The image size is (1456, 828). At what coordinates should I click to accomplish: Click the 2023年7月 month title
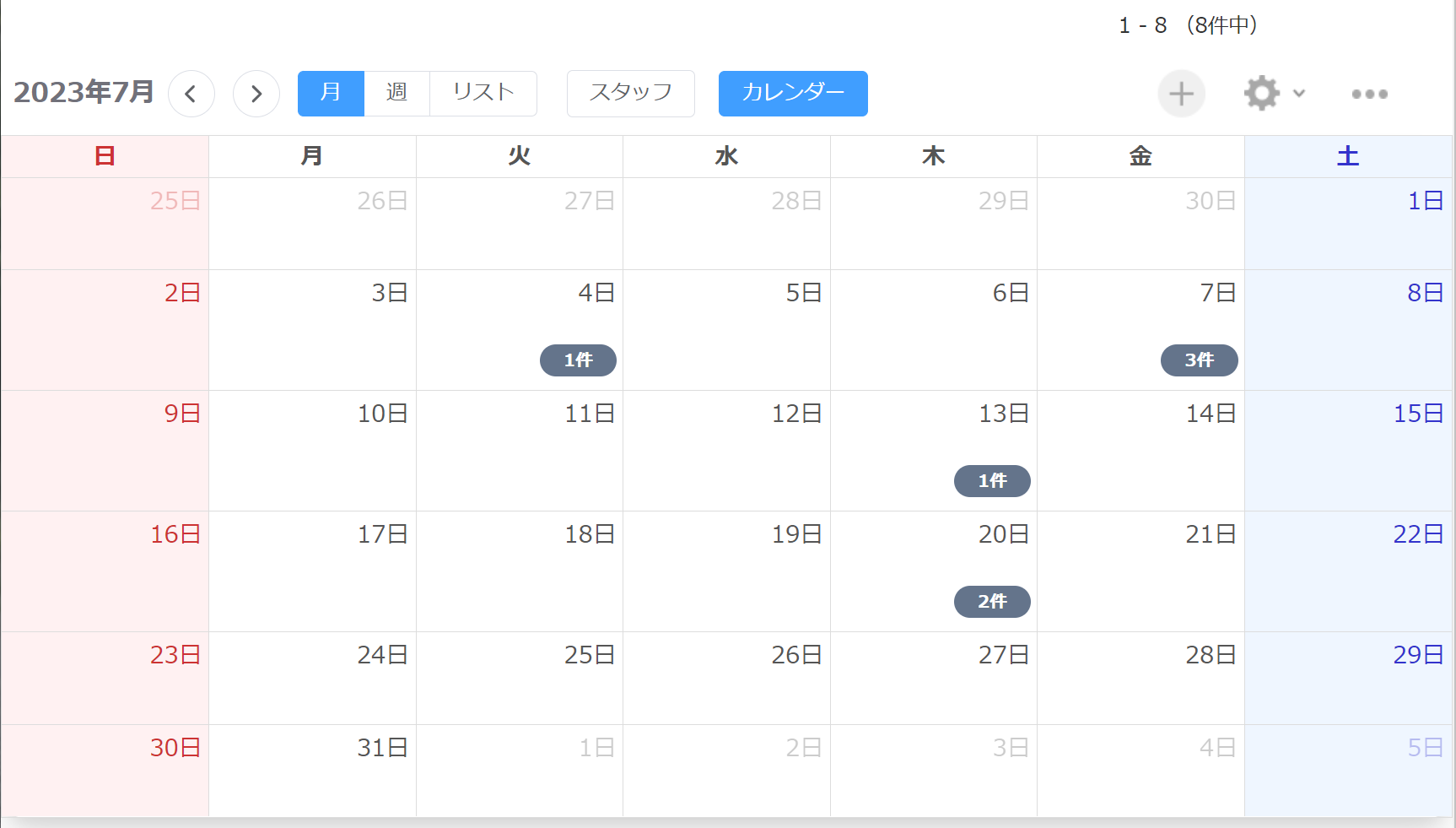(84, 92)
